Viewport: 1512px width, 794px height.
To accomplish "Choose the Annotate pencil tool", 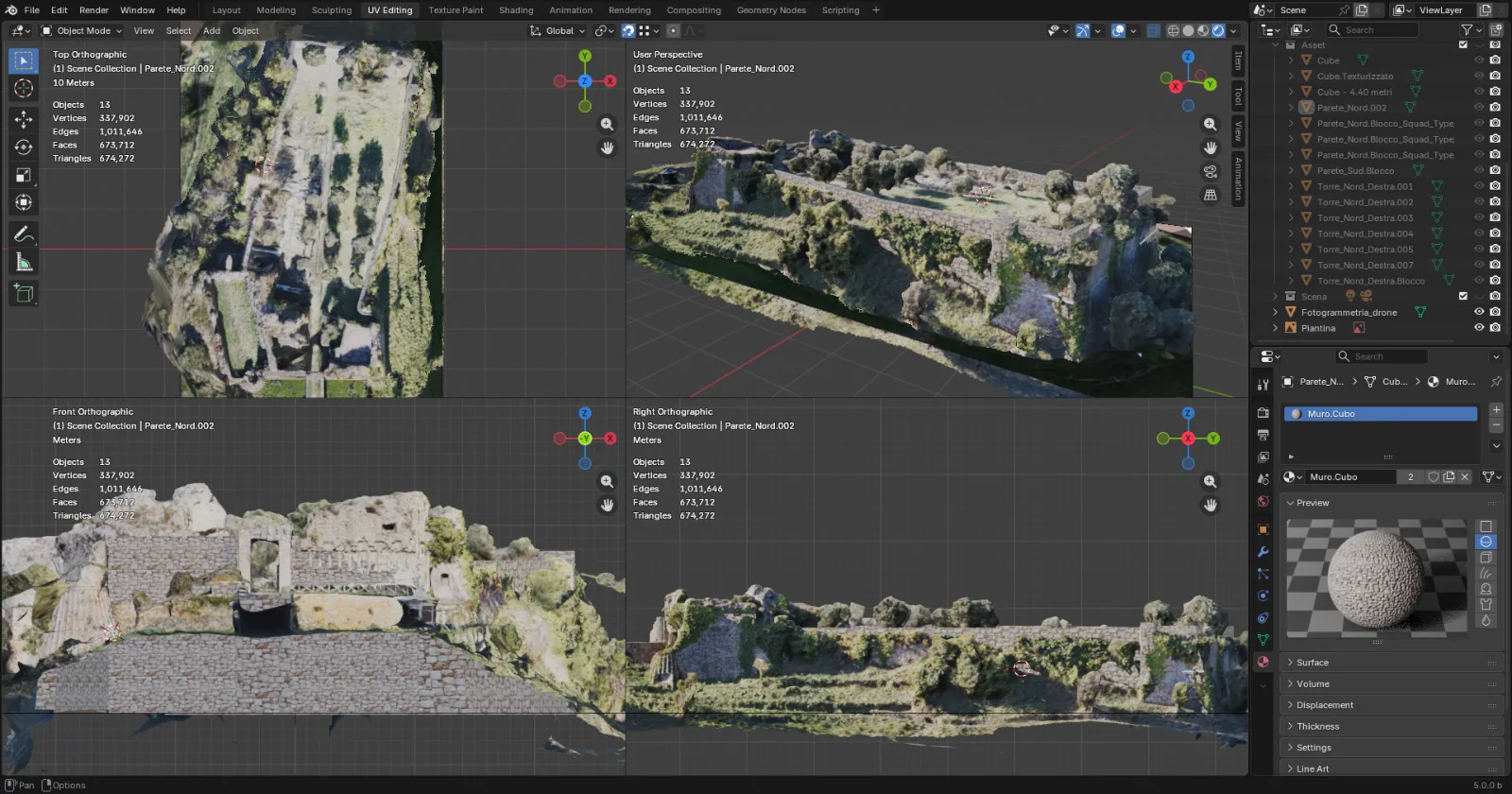I will pyautogui.click(x=24, y=233).
